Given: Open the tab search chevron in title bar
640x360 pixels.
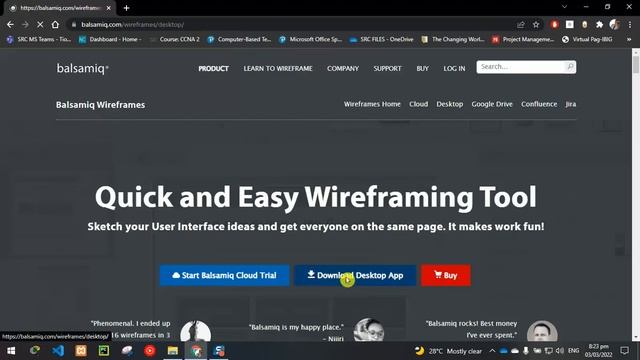Looking at the screenshot, I should pyautogui.click(x=564, y=7).
